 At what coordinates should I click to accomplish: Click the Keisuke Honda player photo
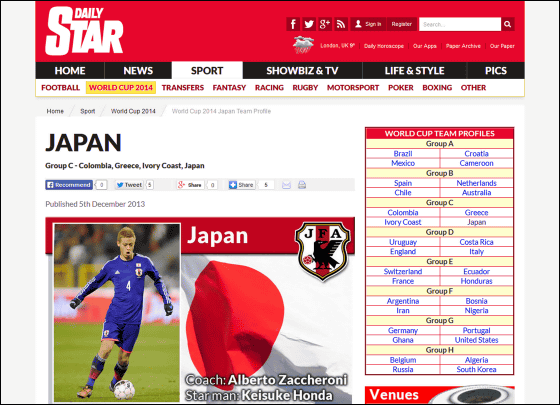pyautogui.click(x=117, y=313)
